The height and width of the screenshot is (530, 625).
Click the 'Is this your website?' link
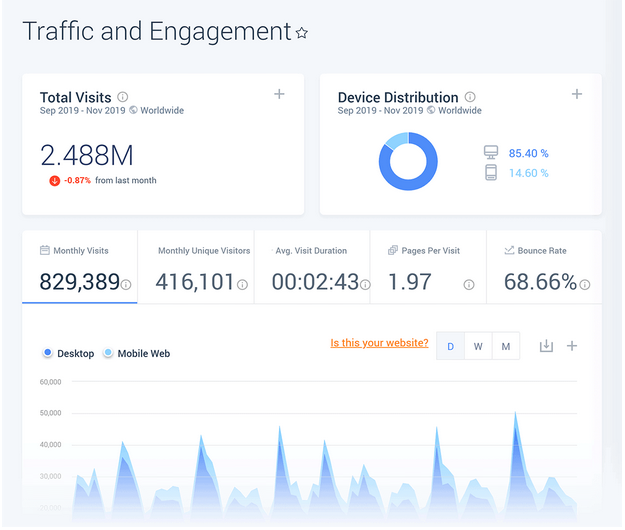379,343
